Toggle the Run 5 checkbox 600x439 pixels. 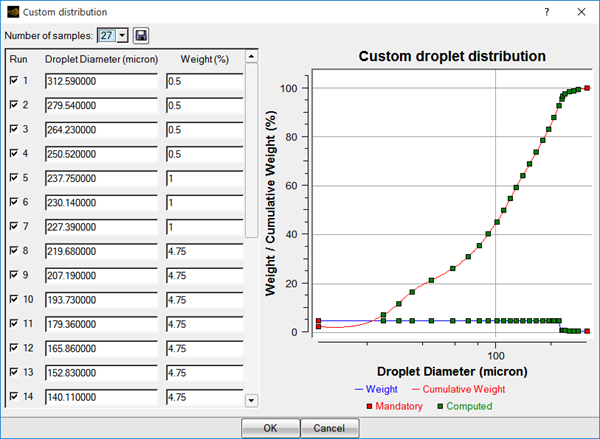[x=13, y=176]
